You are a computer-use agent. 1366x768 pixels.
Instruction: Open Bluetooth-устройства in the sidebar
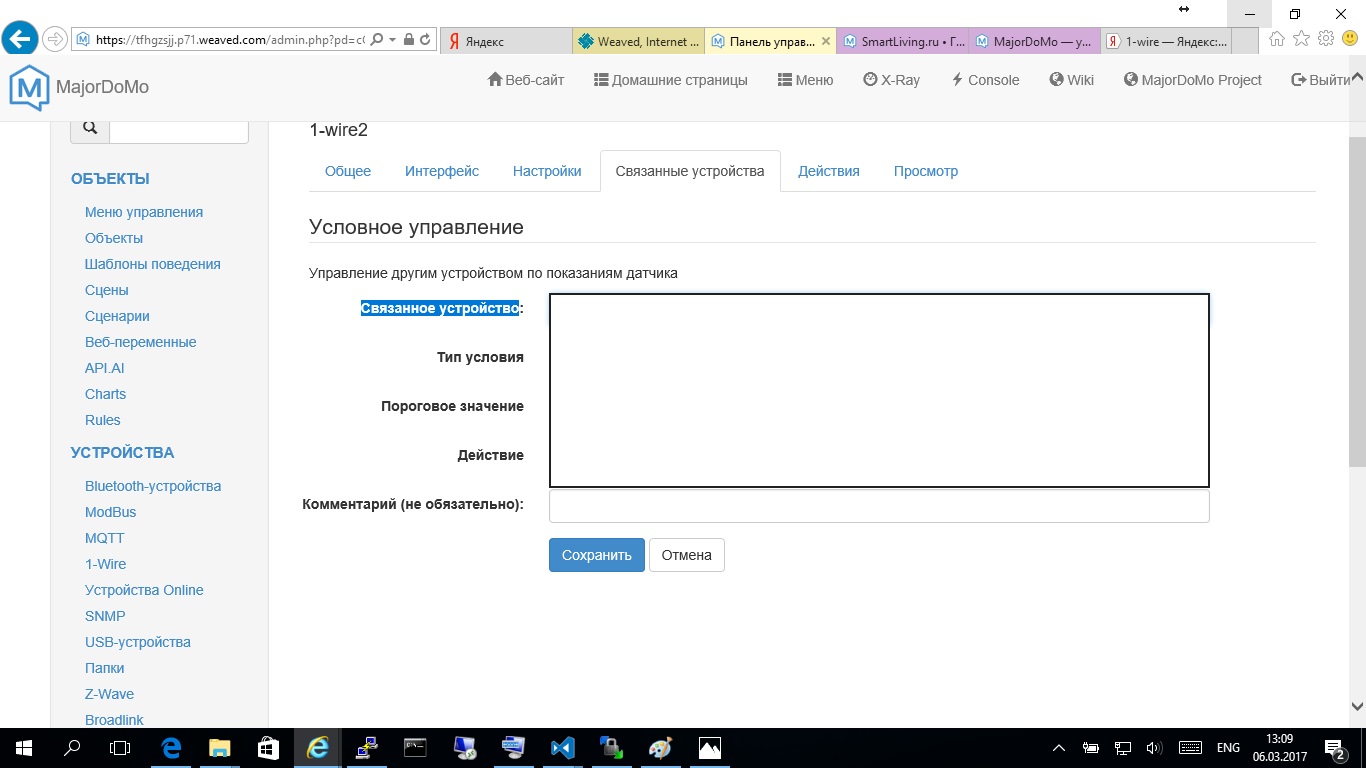coord(153,486)
